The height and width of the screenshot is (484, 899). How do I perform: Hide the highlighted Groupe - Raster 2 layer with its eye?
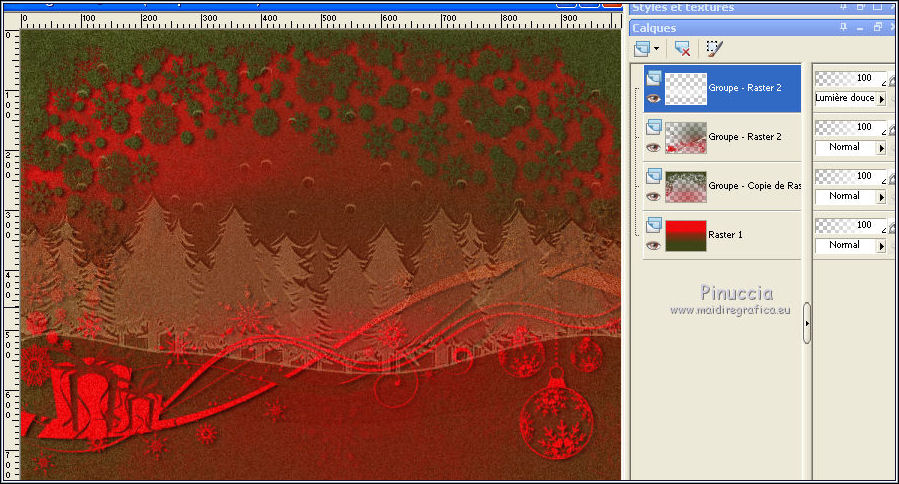pos(654,99)
